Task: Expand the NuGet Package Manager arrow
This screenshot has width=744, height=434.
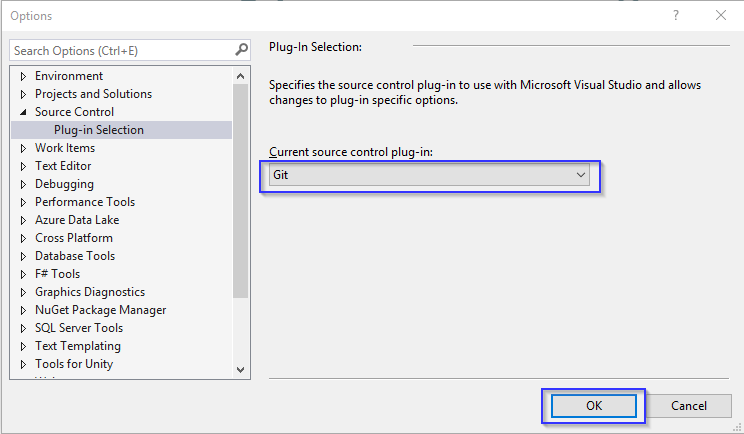Action: pos(23,310)
